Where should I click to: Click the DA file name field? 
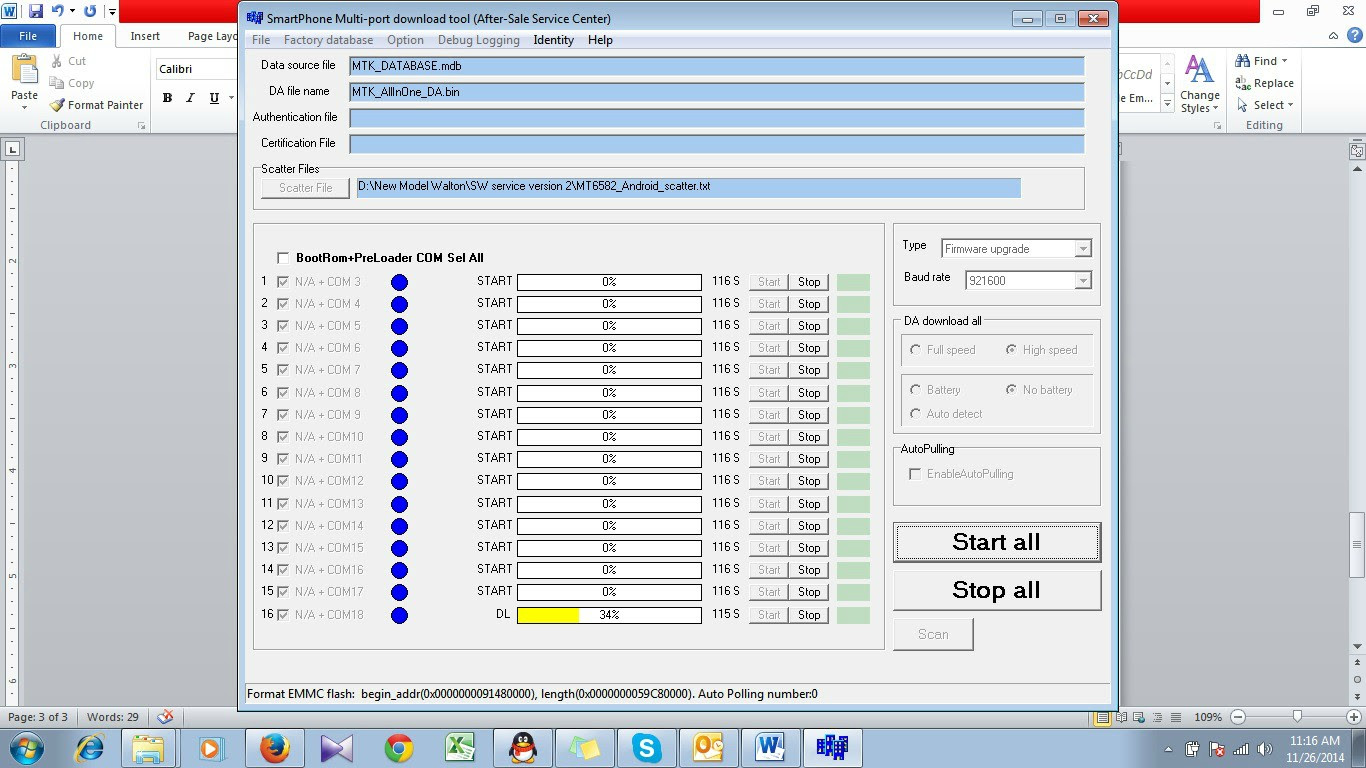[717, 92]
